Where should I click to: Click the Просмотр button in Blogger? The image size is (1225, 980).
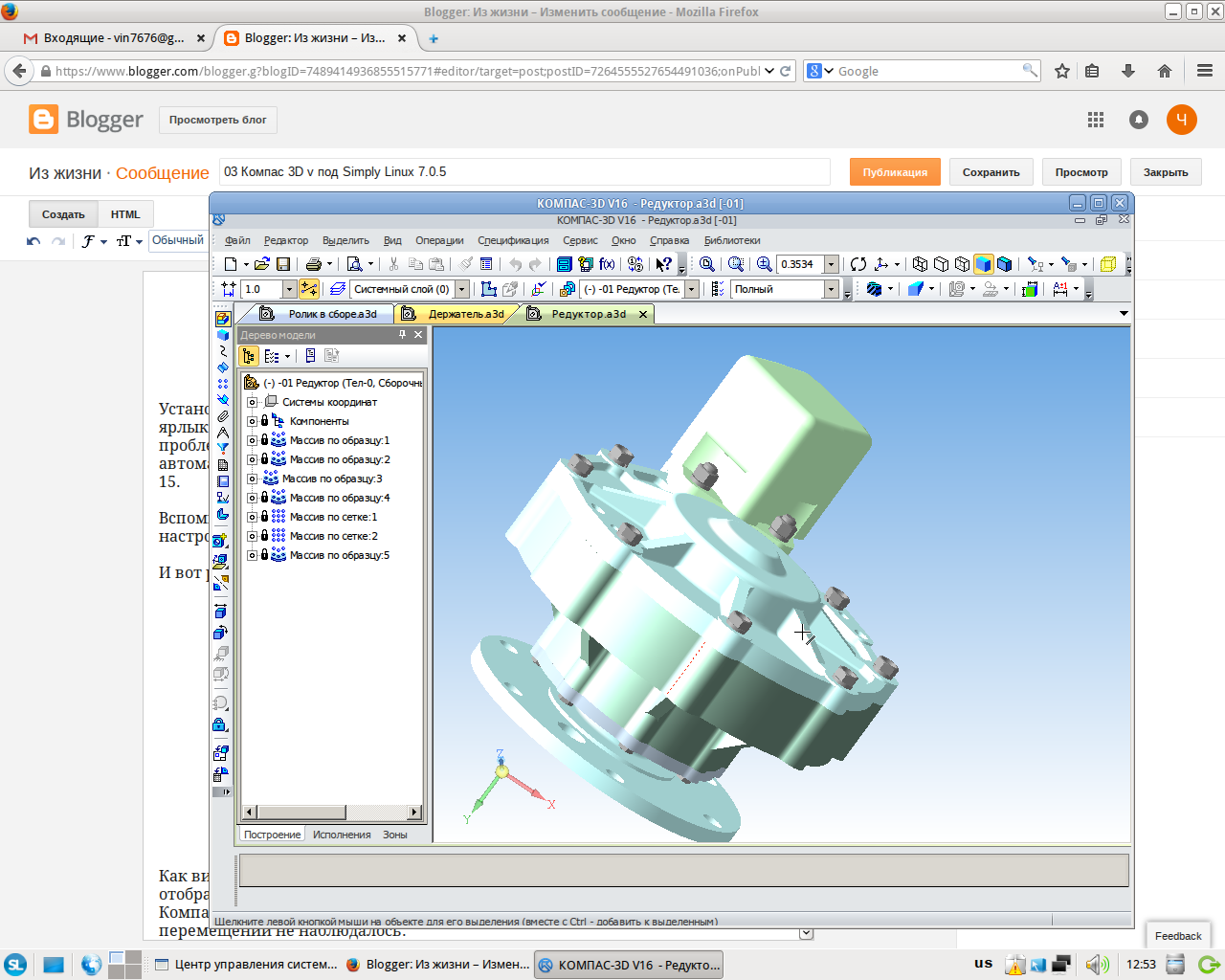pyautogui.click(x=1081, y=172)
